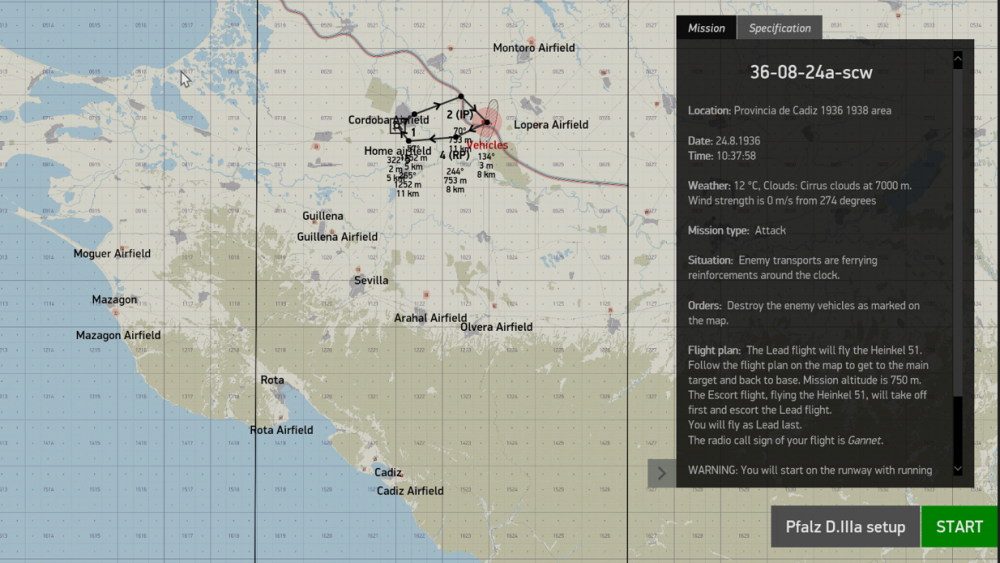The width and height of the screenshot is (1000, 563).
Task: Click the Moguer Airfield map label
Action: 112,254
